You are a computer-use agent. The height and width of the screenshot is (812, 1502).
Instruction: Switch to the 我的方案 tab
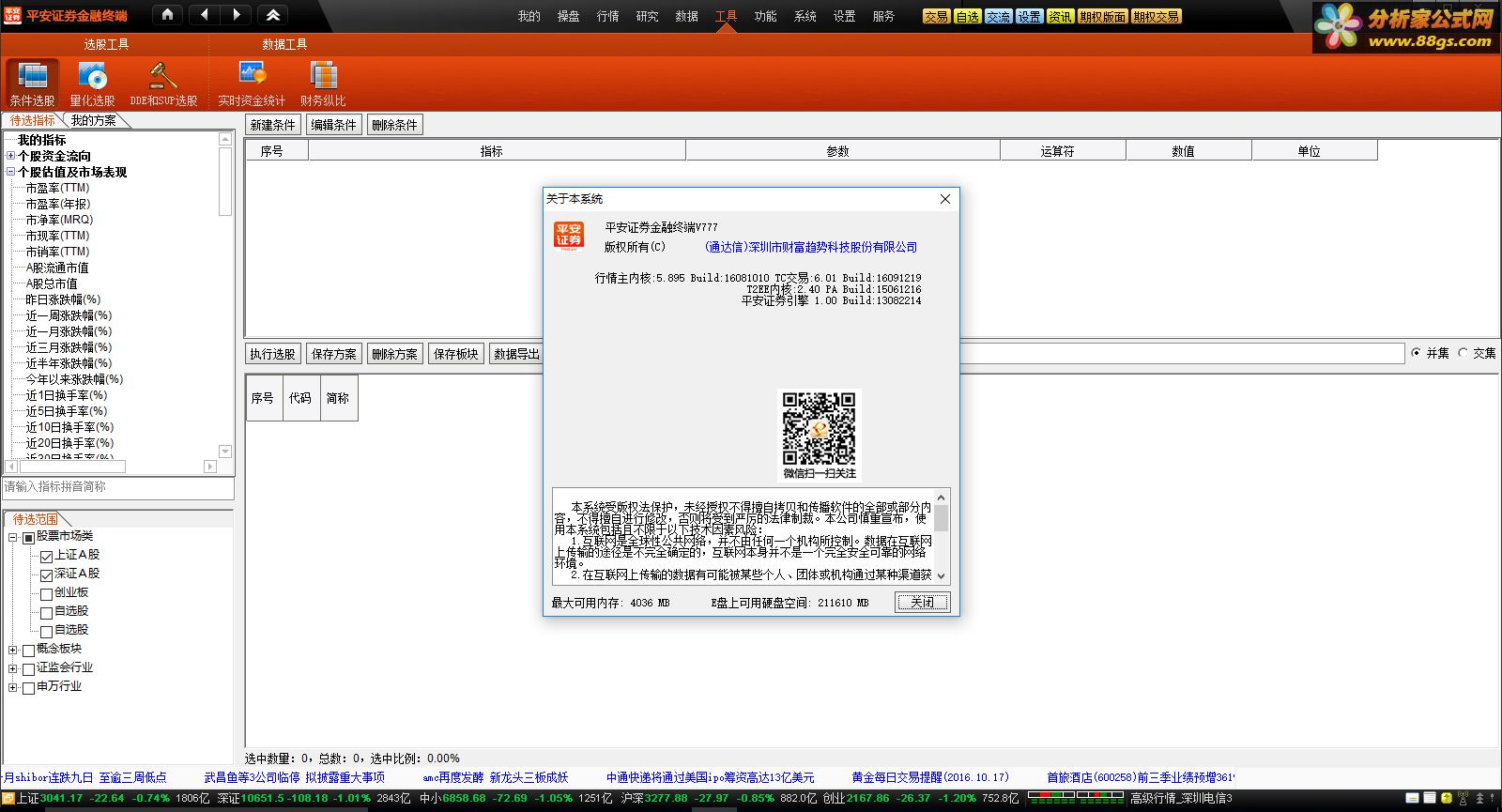[x=94, y=120]
